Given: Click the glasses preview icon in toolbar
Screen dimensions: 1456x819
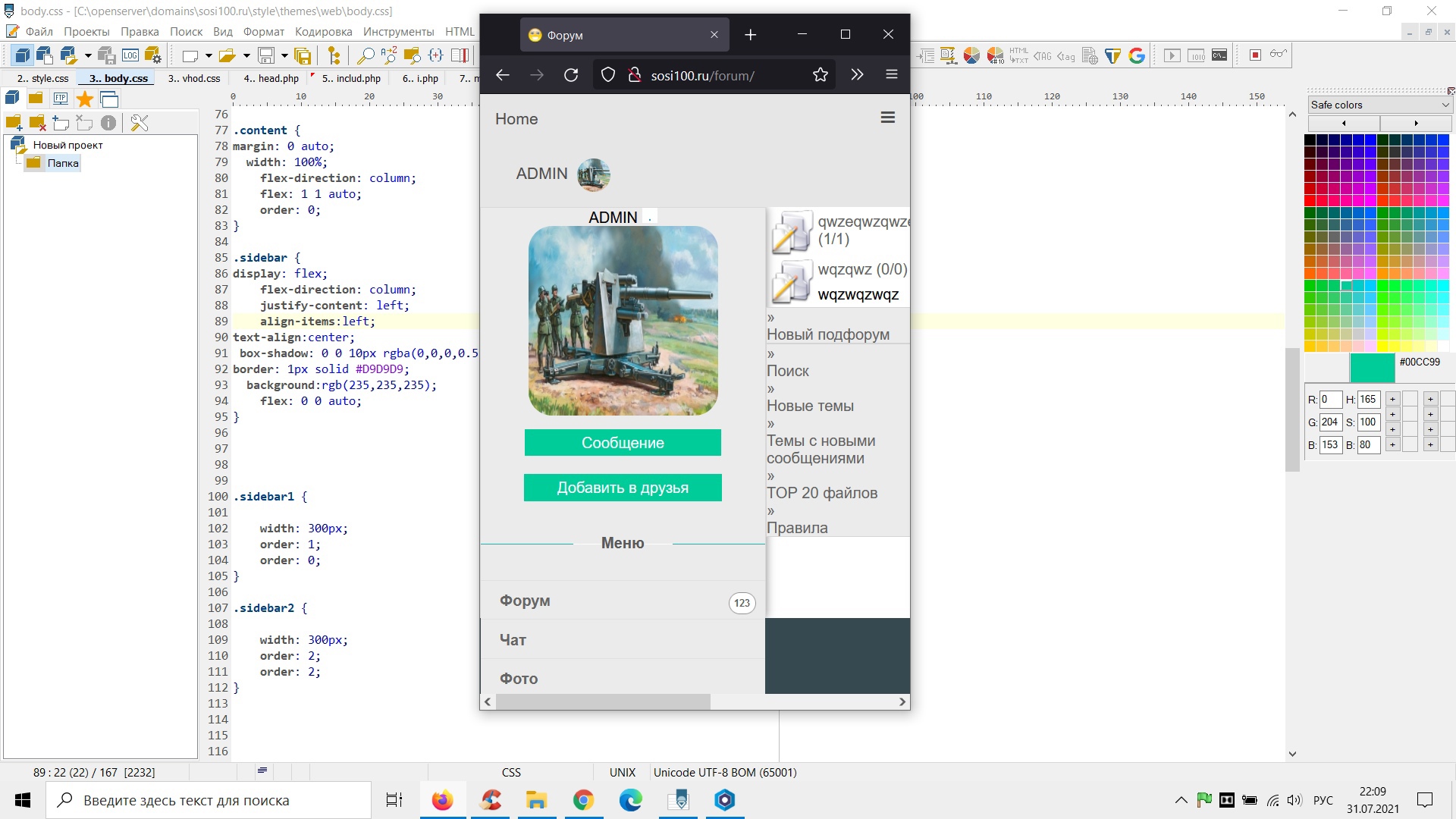Looking at the screenshot, I should (x=1279, y=54).
